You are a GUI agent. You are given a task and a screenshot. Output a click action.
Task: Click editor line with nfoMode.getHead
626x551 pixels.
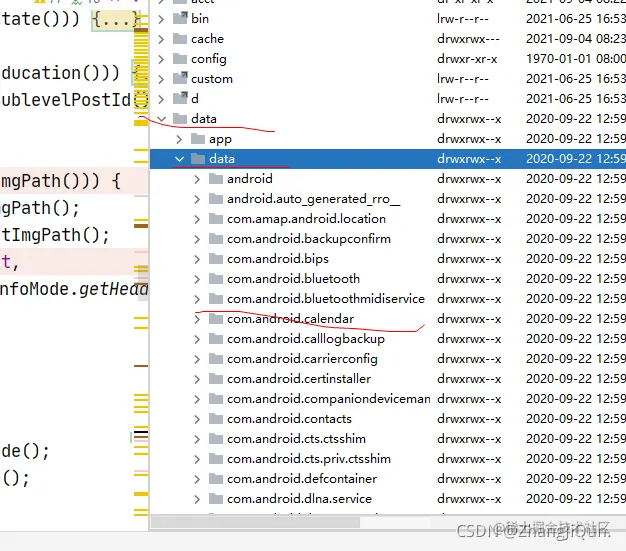[74, 289]
